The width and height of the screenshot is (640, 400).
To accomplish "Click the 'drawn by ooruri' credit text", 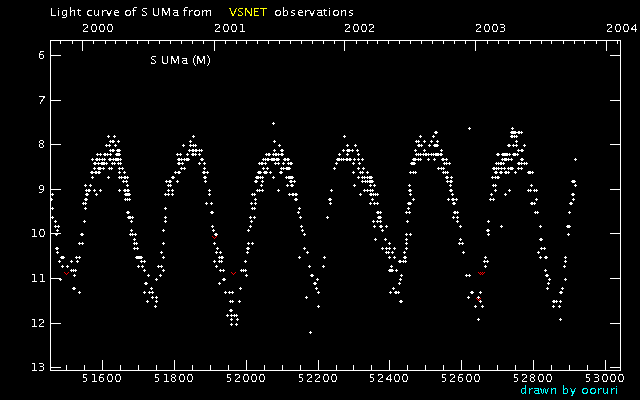I will (x=562, y=390).
